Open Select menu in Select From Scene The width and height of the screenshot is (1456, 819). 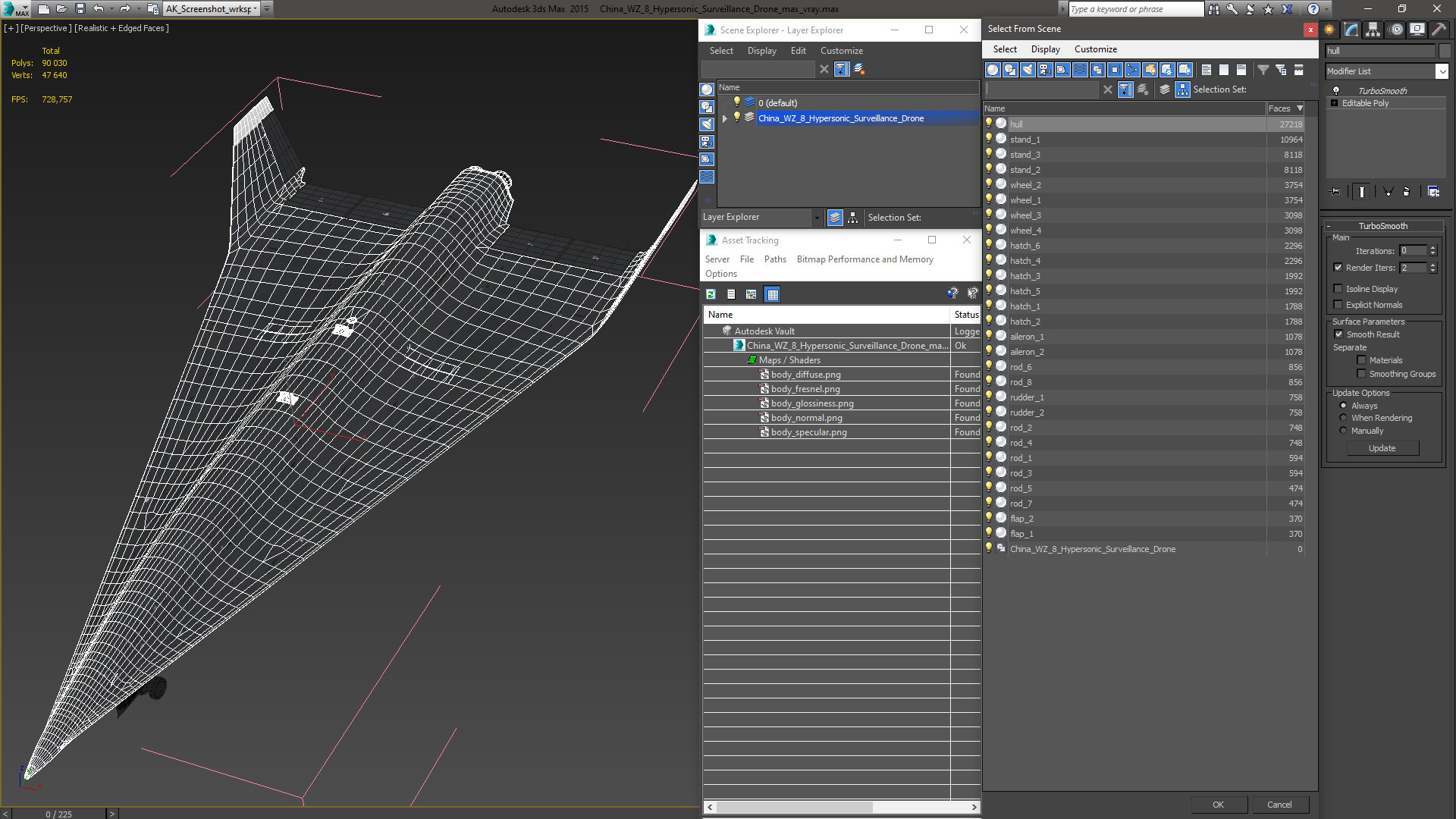[x=1005, y=49]
